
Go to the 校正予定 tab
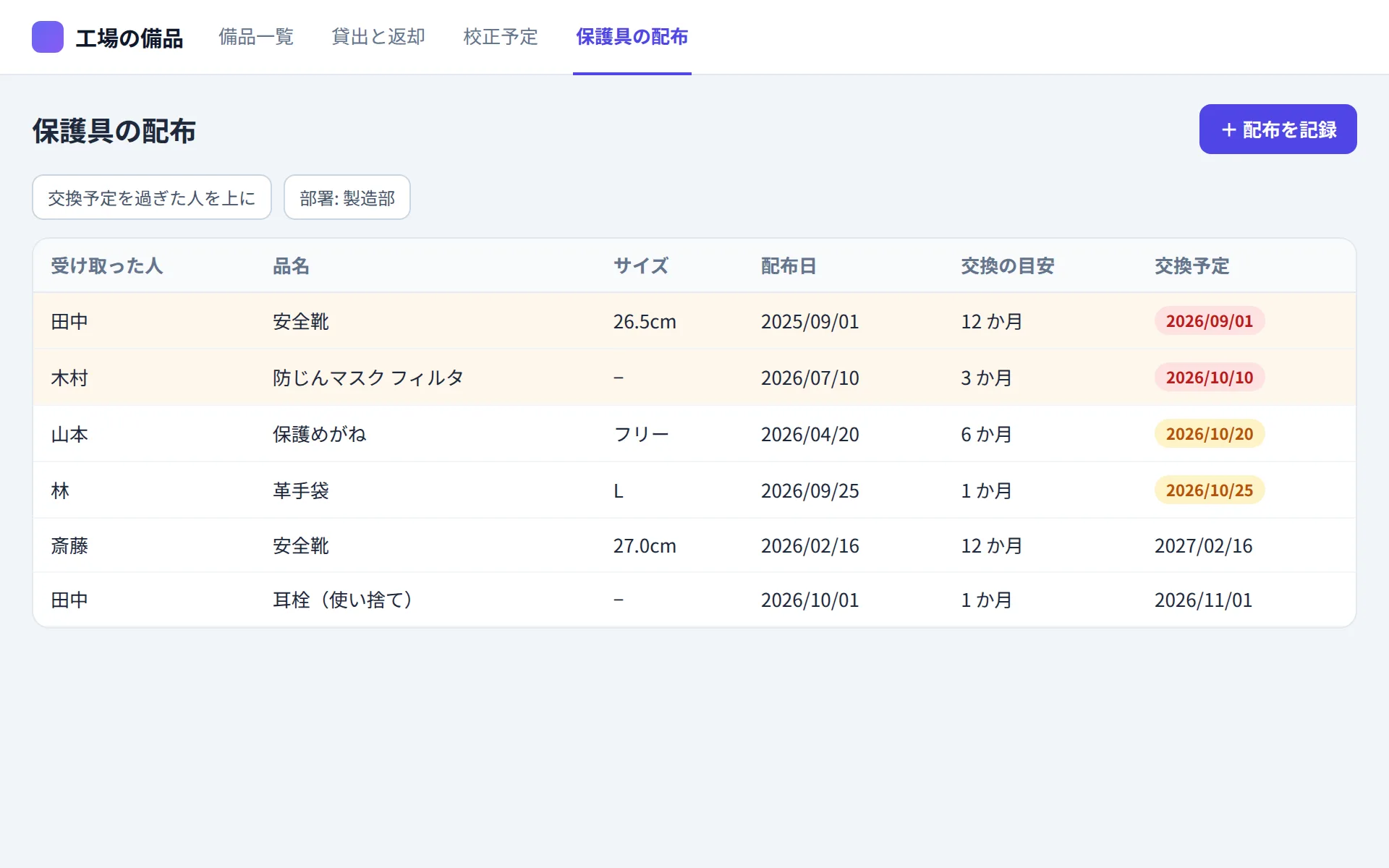click(501, 37)
